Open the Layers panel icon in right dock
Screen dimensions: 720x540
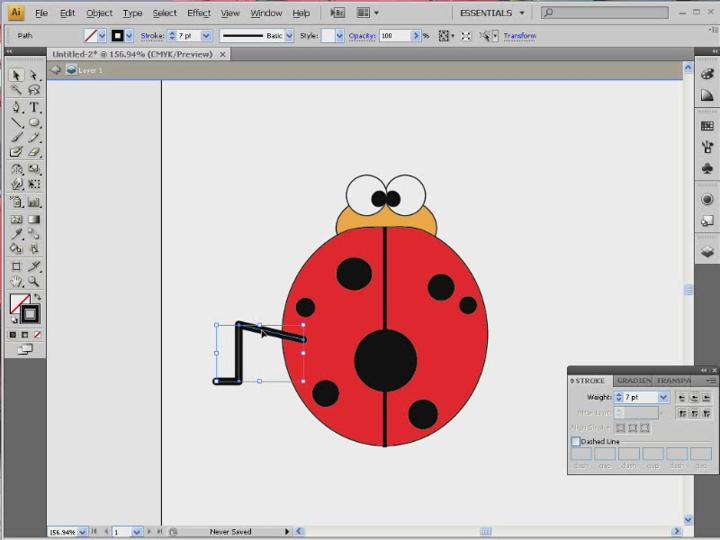(x=707, y=251)
